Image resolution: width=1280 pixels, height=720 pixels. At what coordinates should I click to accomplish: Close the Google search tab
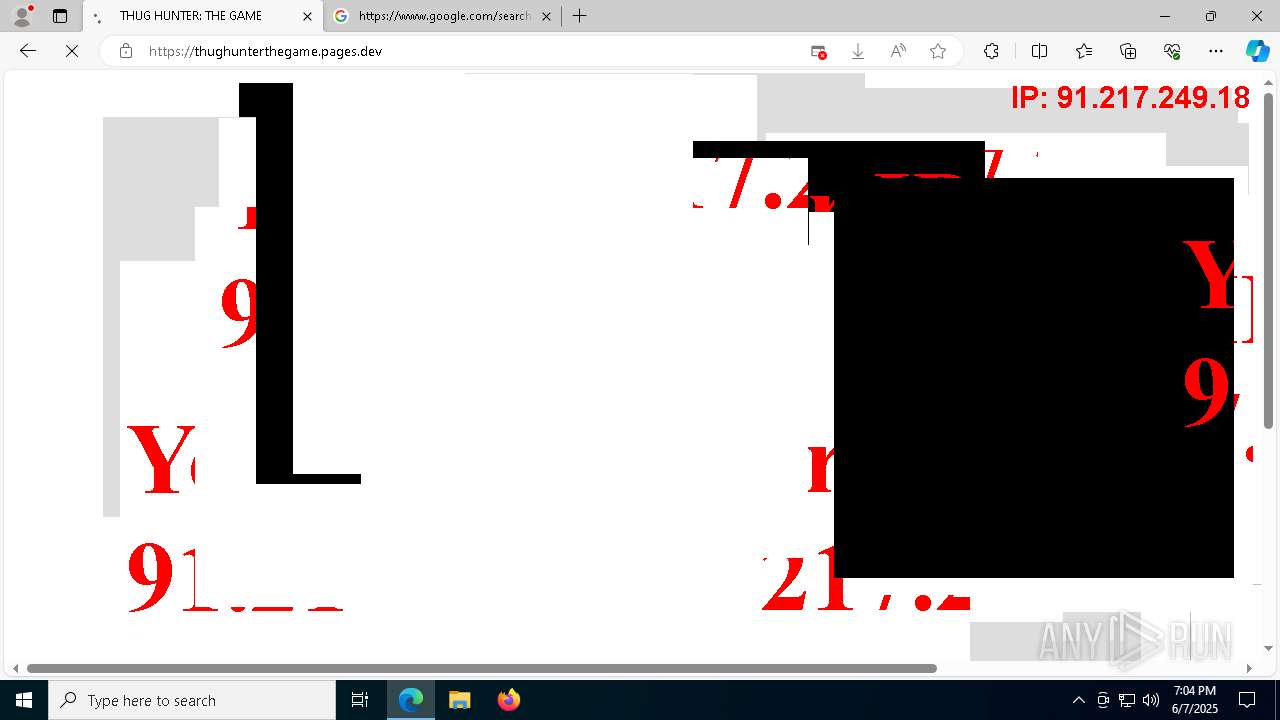coord(546,16)
